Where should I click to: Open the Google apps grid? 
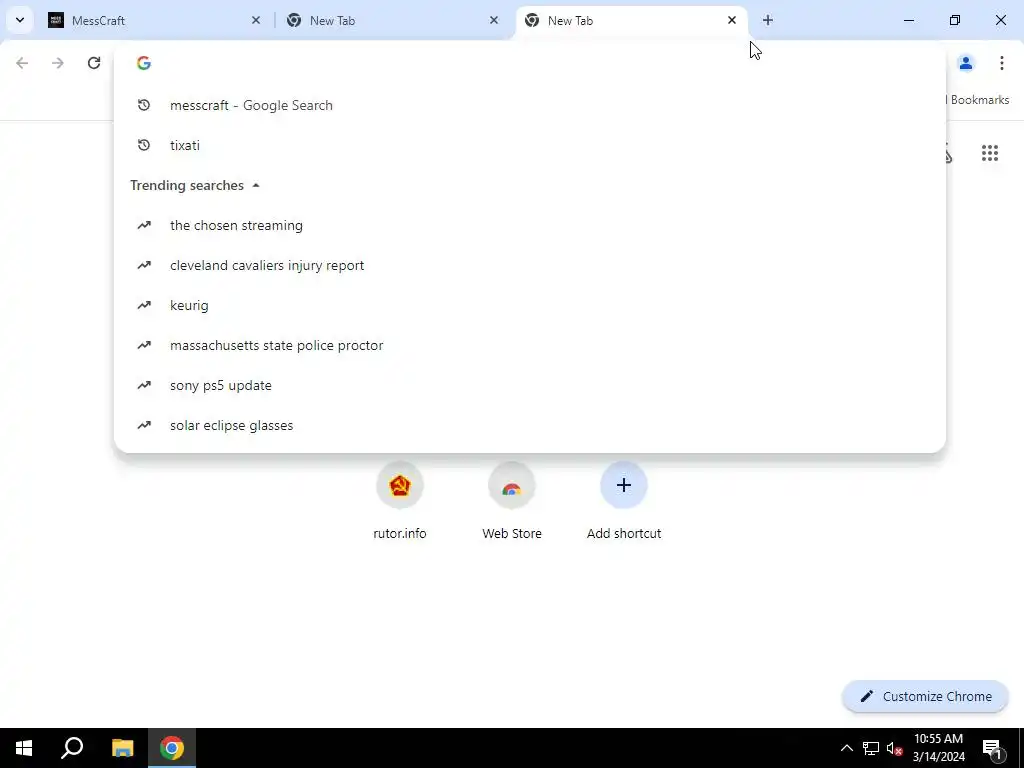click(x=990, y=153)
